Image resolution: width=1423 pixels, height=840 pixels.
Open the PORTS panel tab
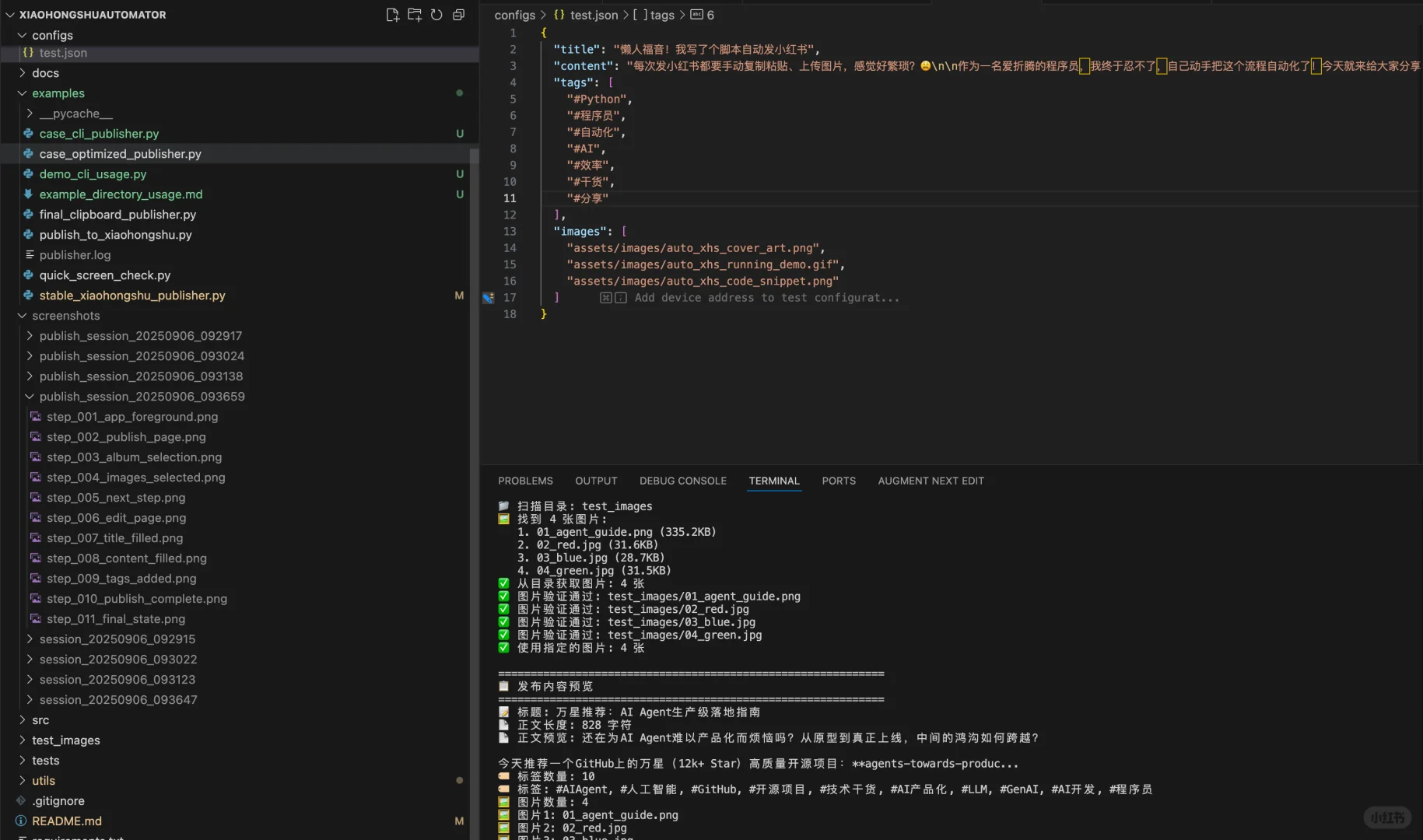click(x=839, y=481)
